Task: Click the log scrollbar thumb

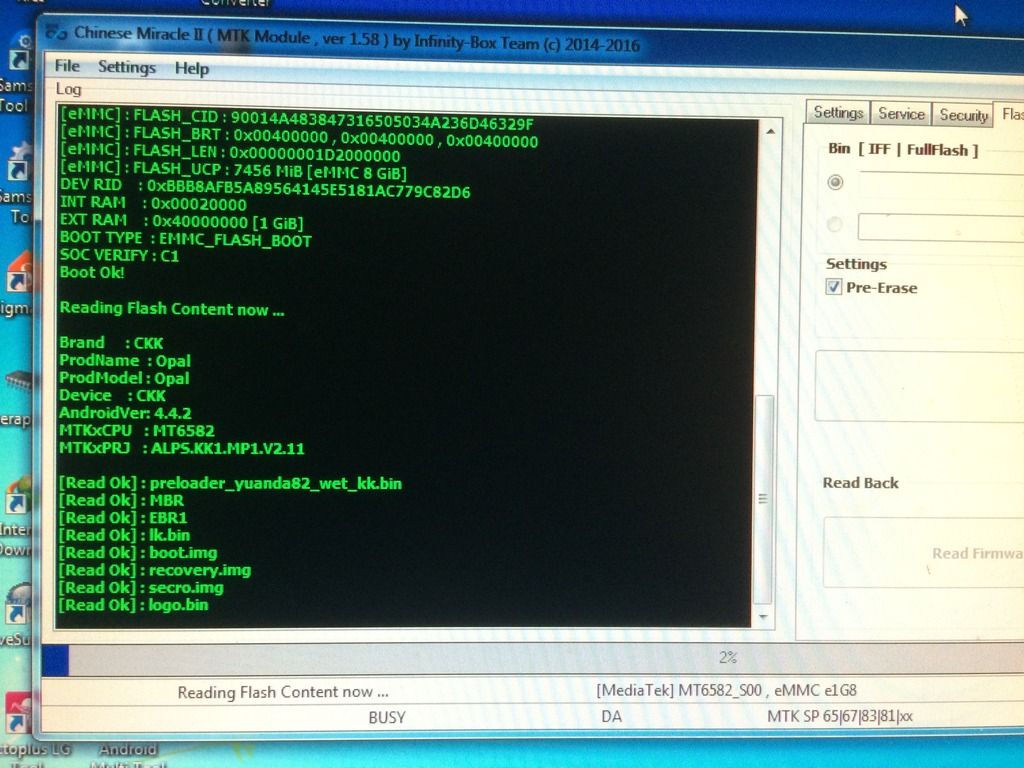Action: pos(763,500)
